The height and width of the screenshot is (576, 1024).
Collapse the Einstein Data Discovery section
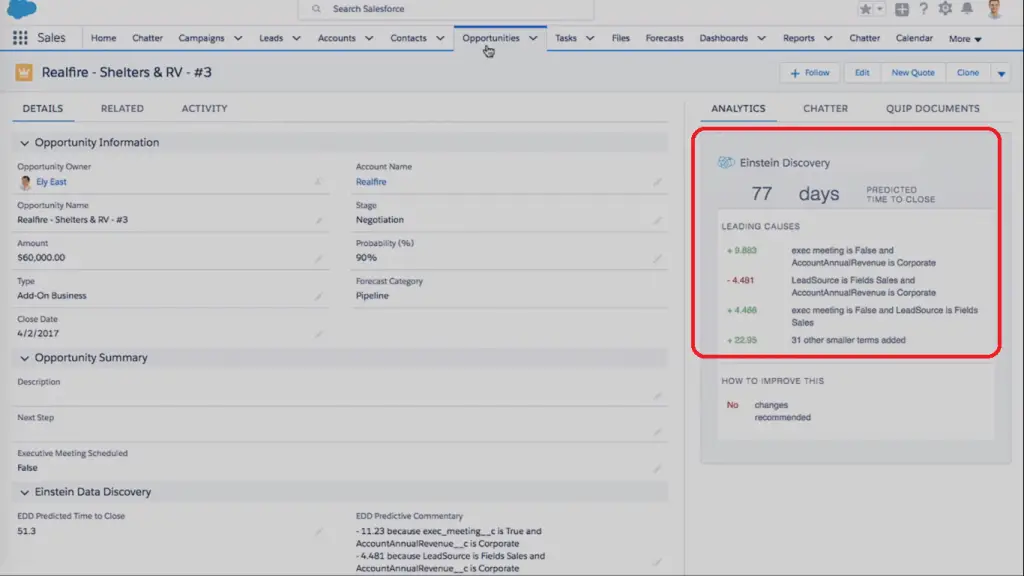coord(24,492)
